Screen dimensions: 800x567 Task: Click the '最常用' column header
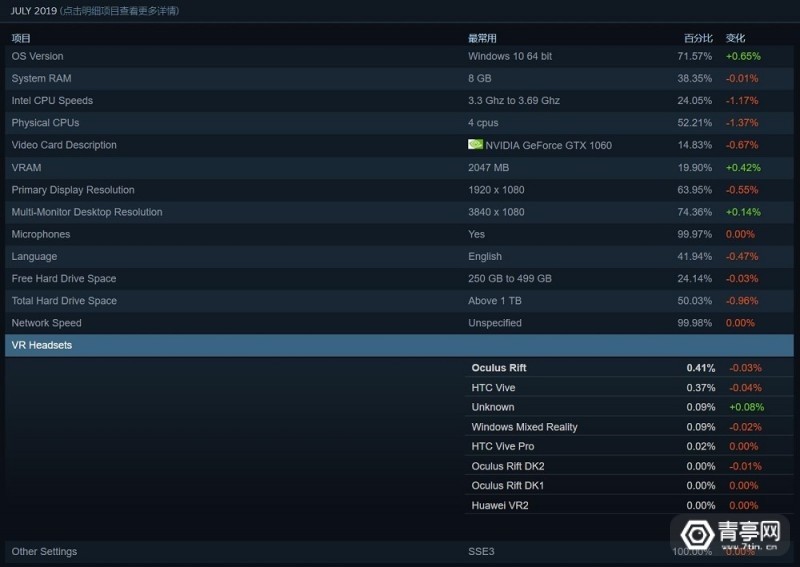pos(482,38)
